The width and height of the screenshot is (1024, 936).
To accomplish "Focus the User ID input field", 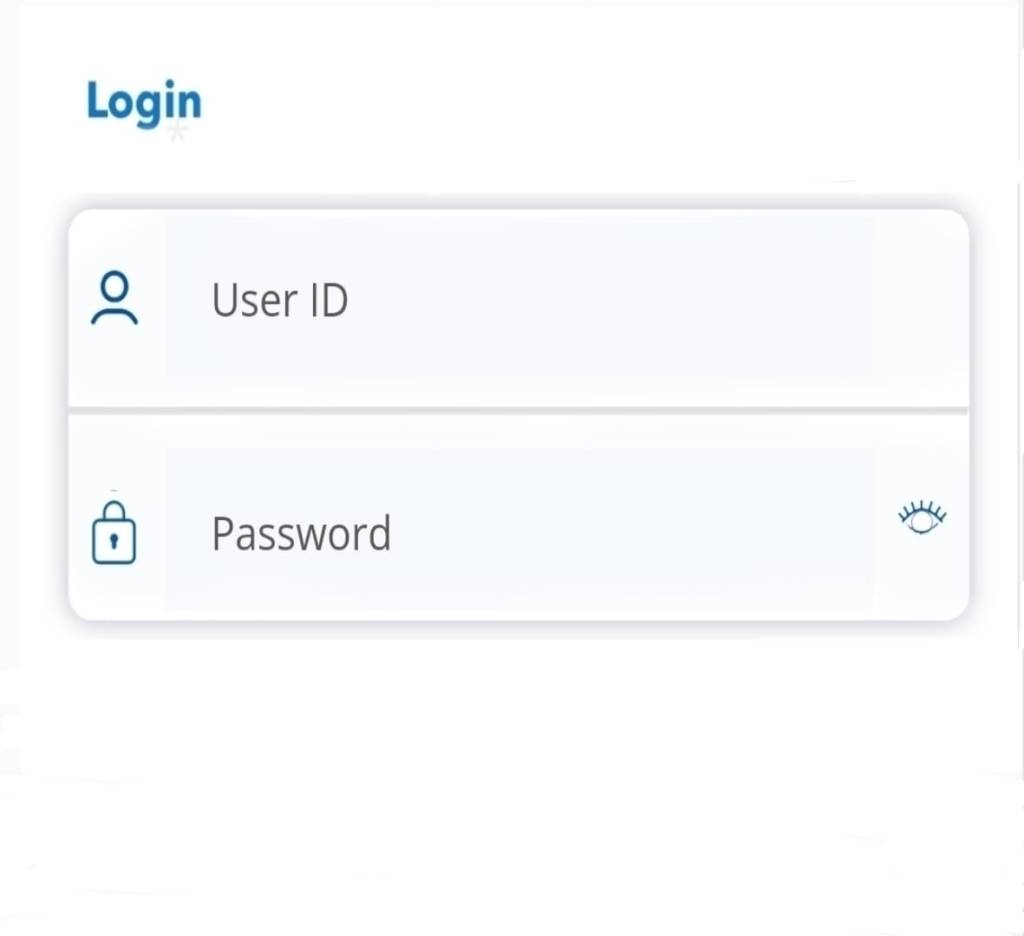I will click(x=520, y=300).
